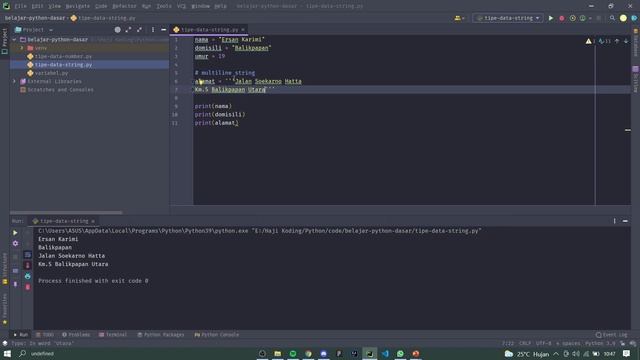Click CRLF line separator in status bar
Viewport: 640px width, 360px height.
524,344
